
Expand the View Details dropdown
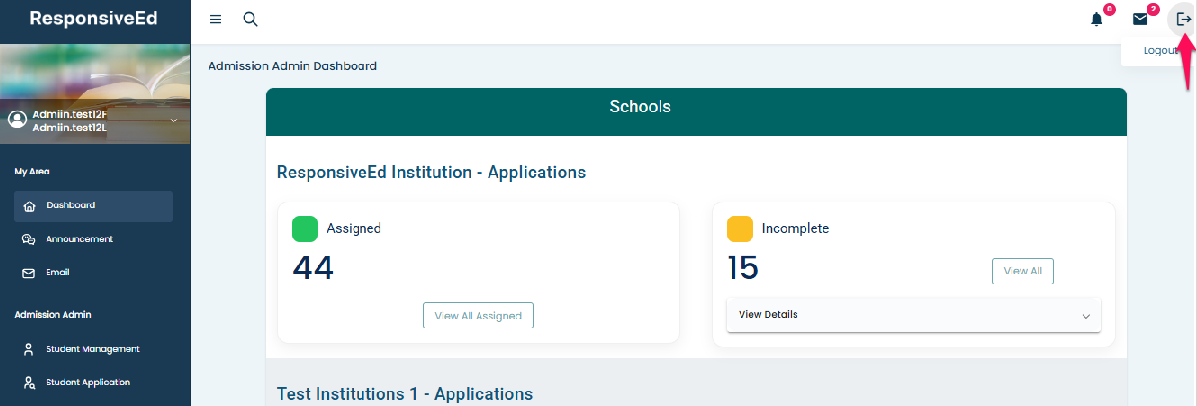pyautogui.click(x=913, y=315)
